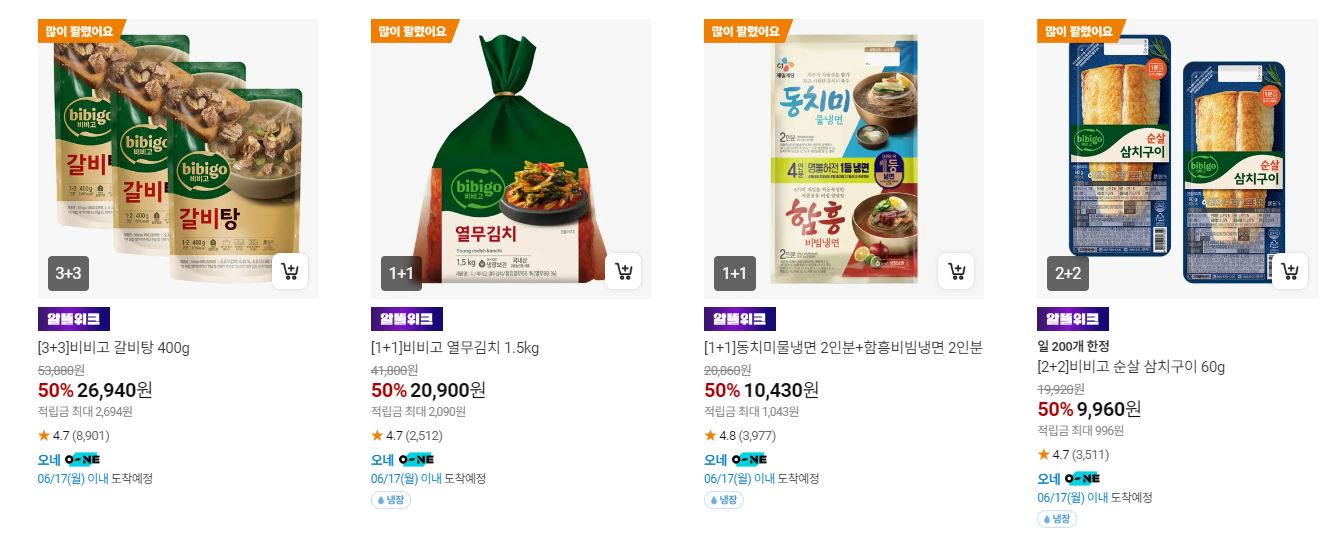Open the 열무김치 product image
This screenshot has height=541, width=1327.
click(511, 158)
